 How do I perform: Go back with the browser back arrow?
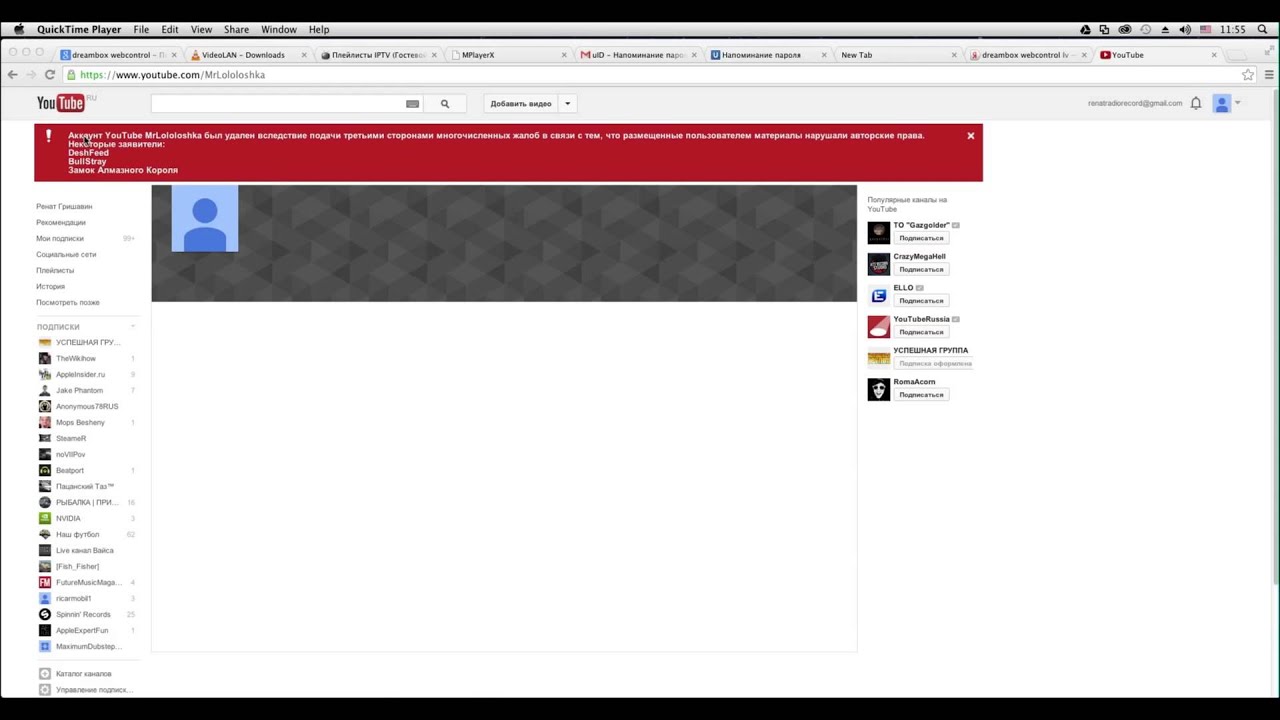tap(12, 75)
